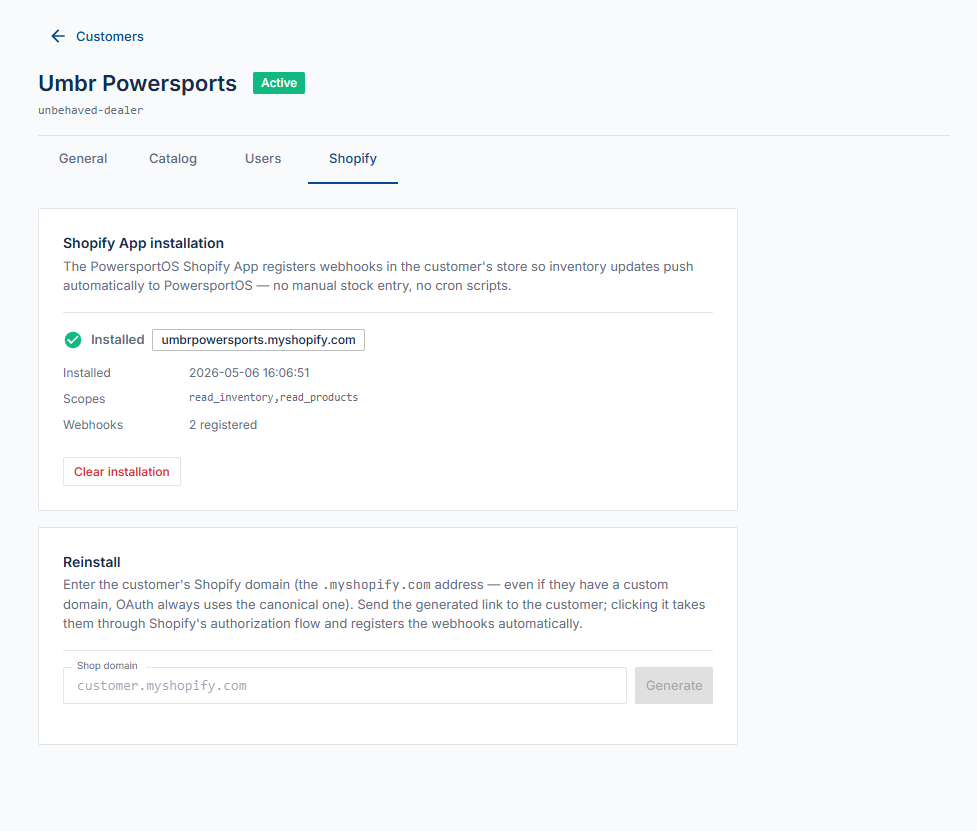Click the green Installed checkmark icon
The image size is (977, 831).
click(73, 340)
